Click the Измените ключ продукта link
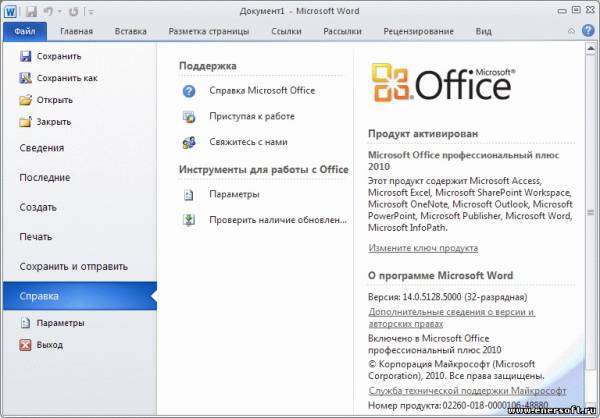Screen dimensions: 600x418 423,248
